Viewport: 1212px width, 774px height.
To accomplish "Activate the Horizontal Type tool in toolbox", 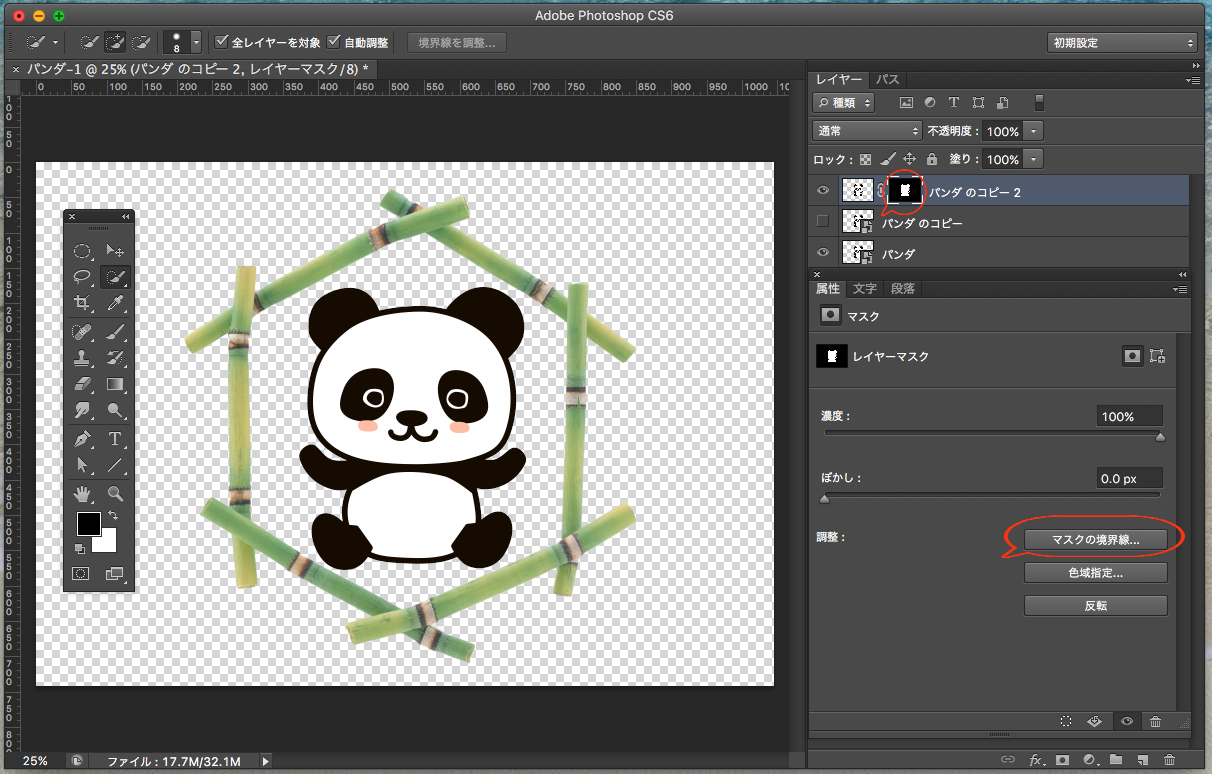I will point(116,439).
